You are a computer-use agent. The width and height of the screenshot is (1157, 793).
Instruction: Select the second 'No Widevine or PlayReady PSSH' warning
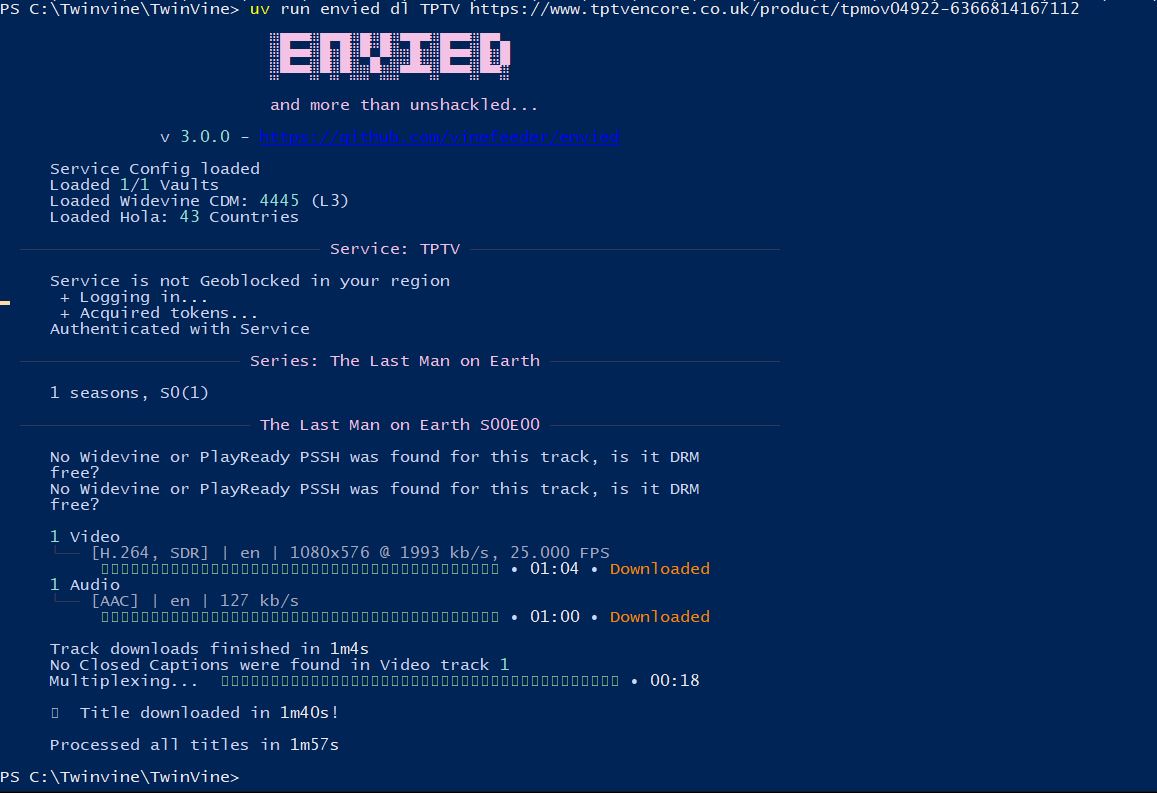374,496
